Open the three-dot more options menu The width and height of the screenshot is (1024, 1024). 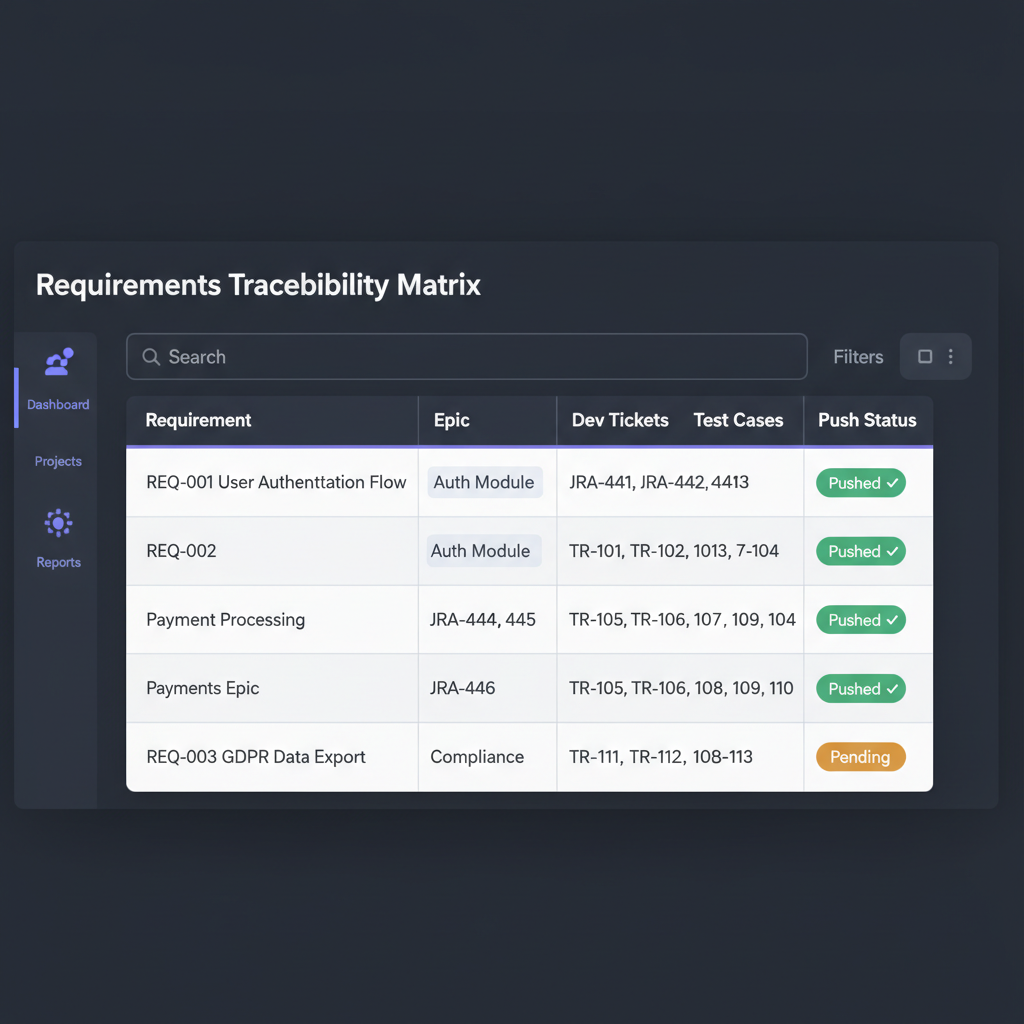(x=951, y=357)
